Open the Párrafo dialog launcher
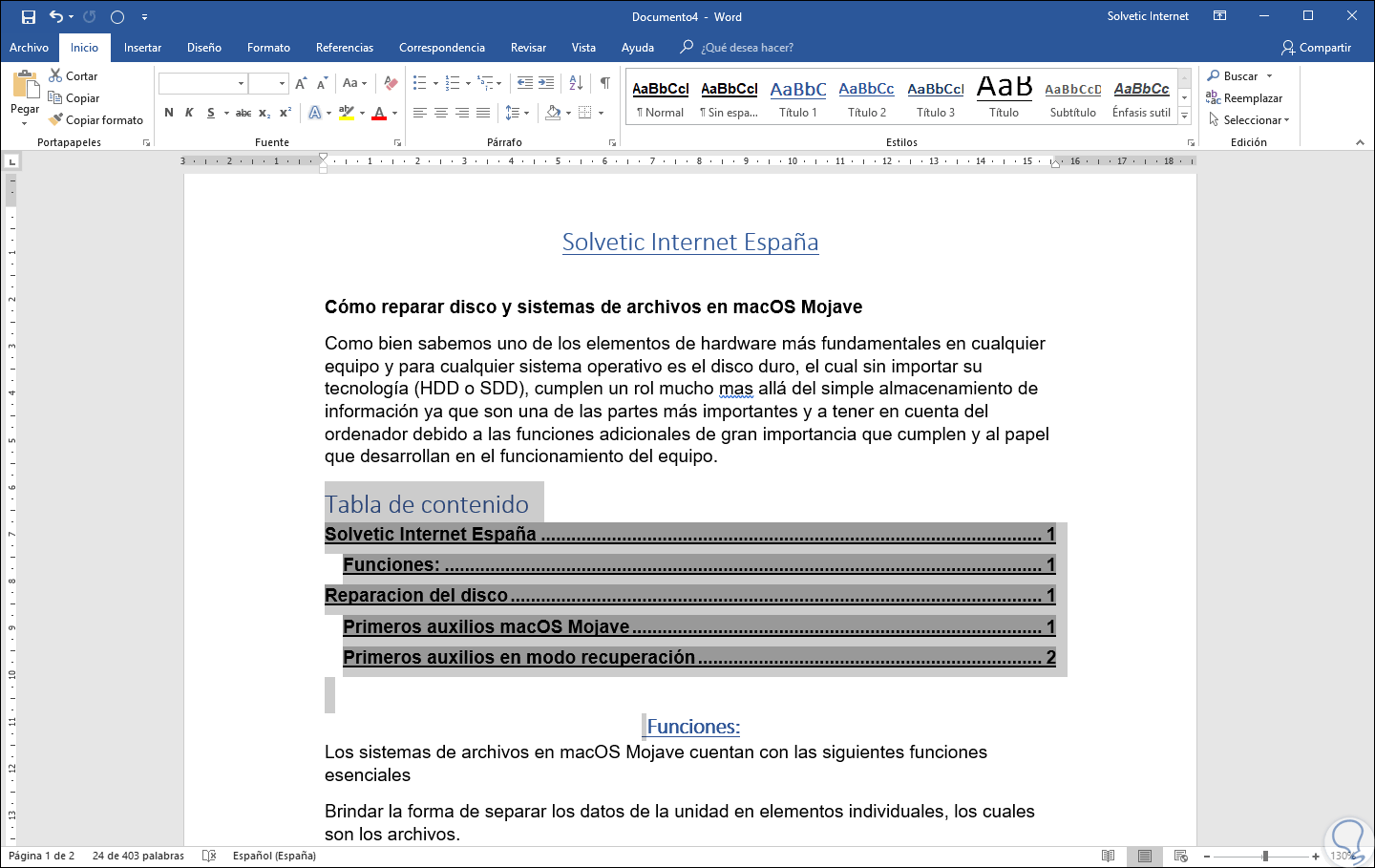The image size is (1375, 868). tap(612, 143)
